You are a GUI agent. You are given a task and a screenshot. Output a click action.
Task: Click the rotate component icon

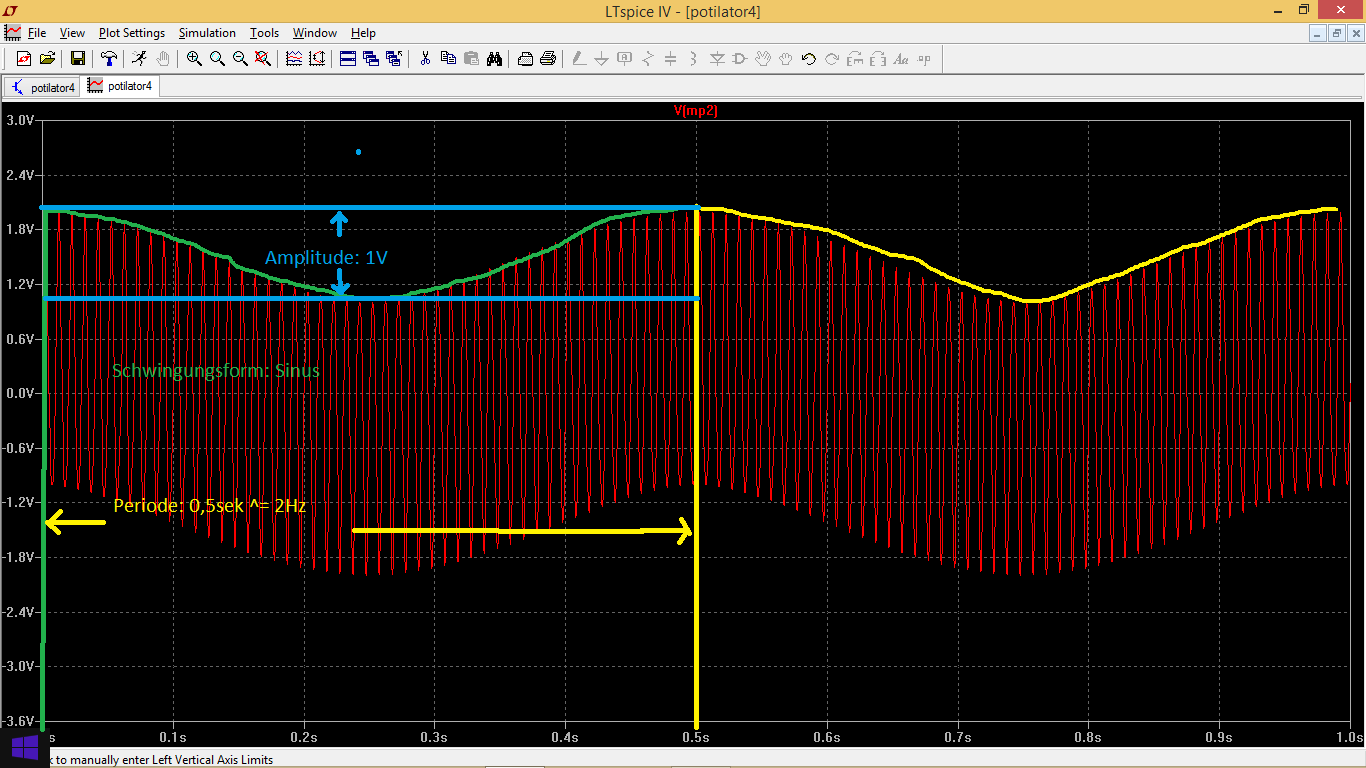(x=855, y=59)
